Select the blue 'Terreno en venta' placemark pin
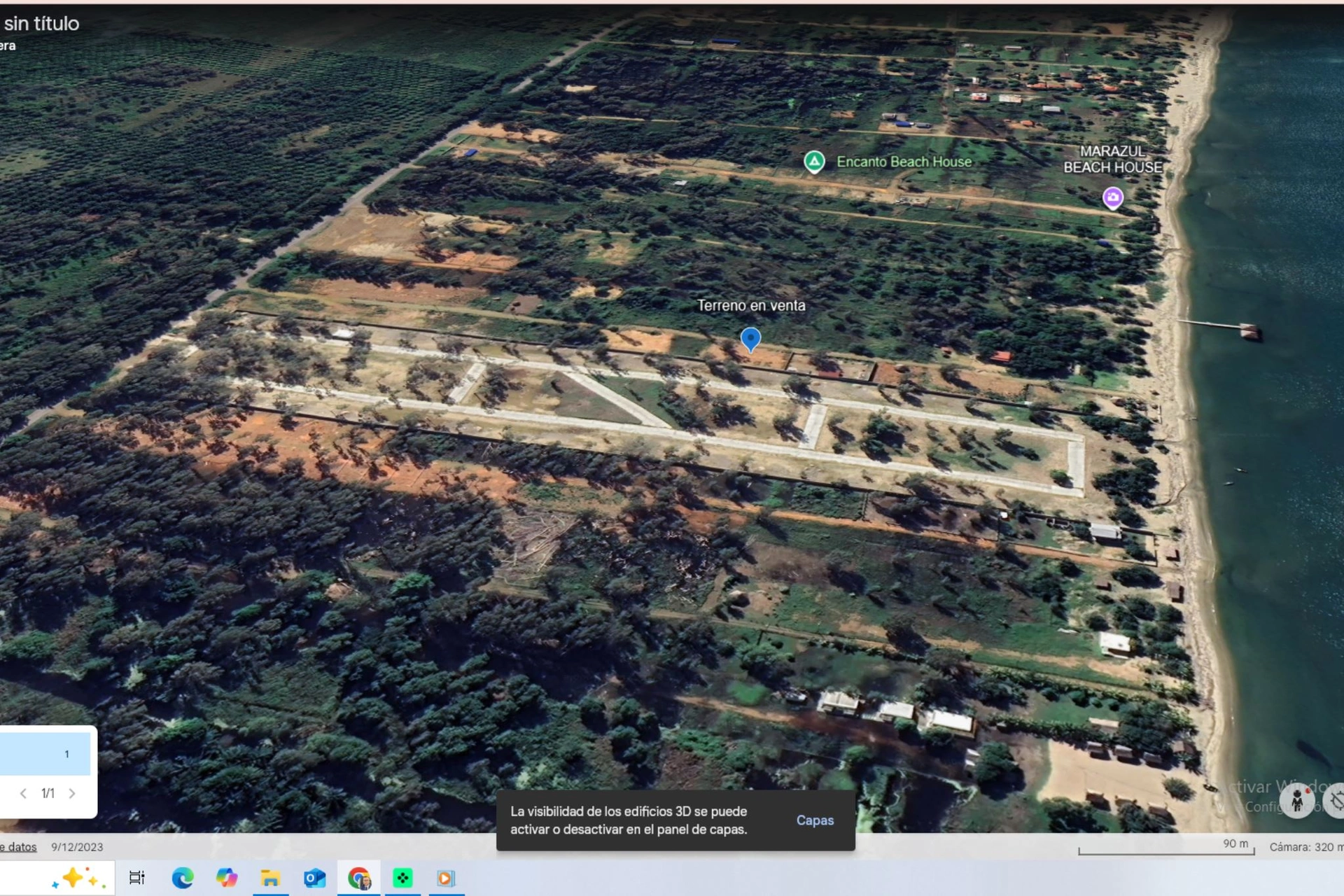1344x896 pixels. [750, 339]
